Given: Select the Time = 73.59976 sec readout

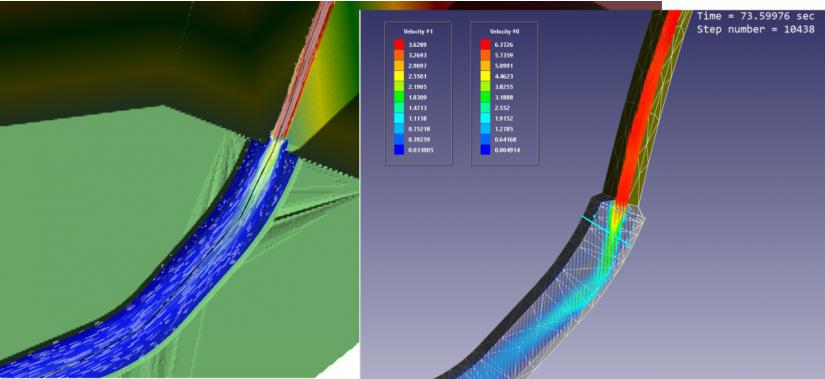Looking at the screenshot, I should coord(756,16).
